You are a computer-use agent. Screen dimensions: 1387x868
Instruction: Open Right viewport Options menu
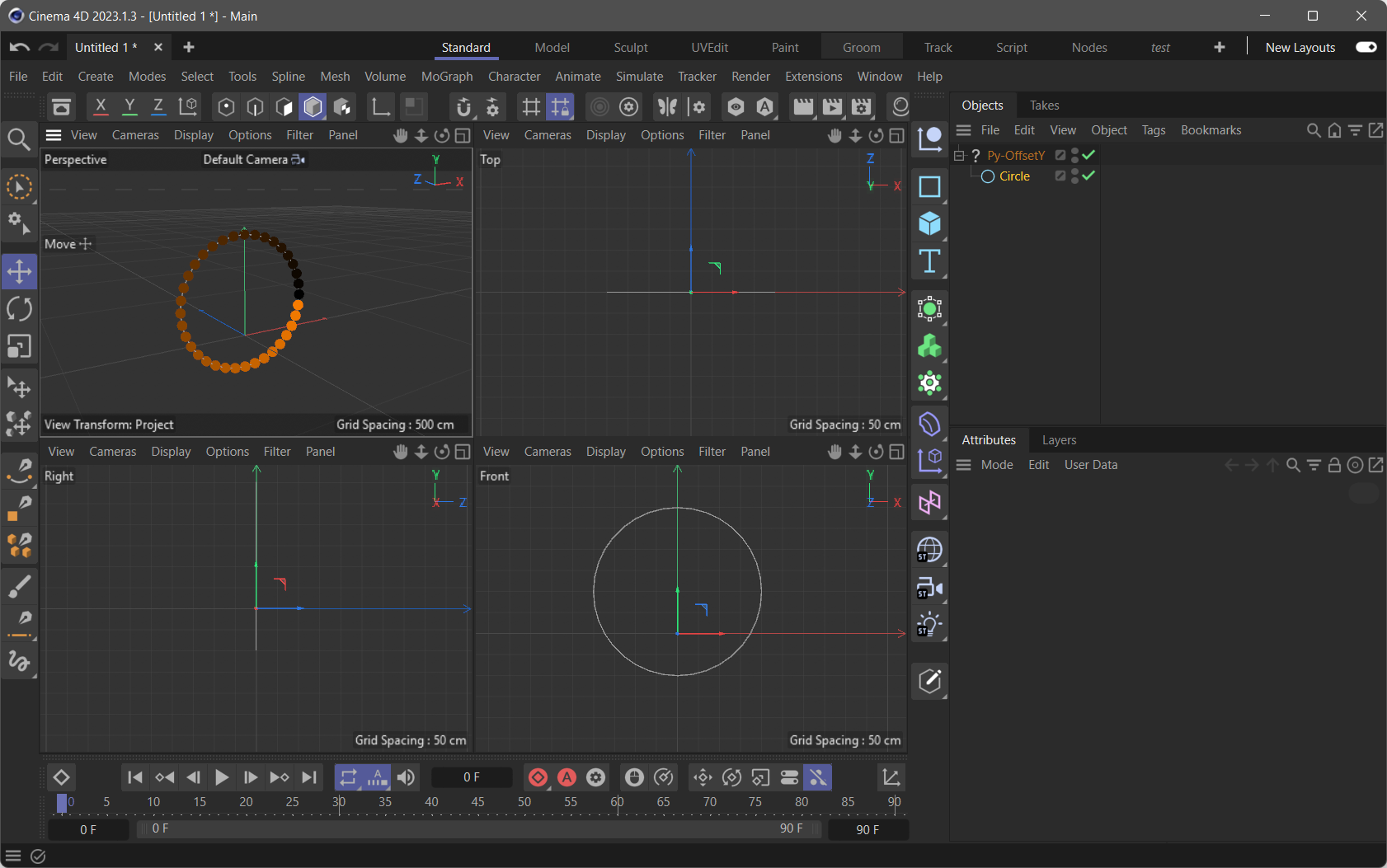[228, 452]
